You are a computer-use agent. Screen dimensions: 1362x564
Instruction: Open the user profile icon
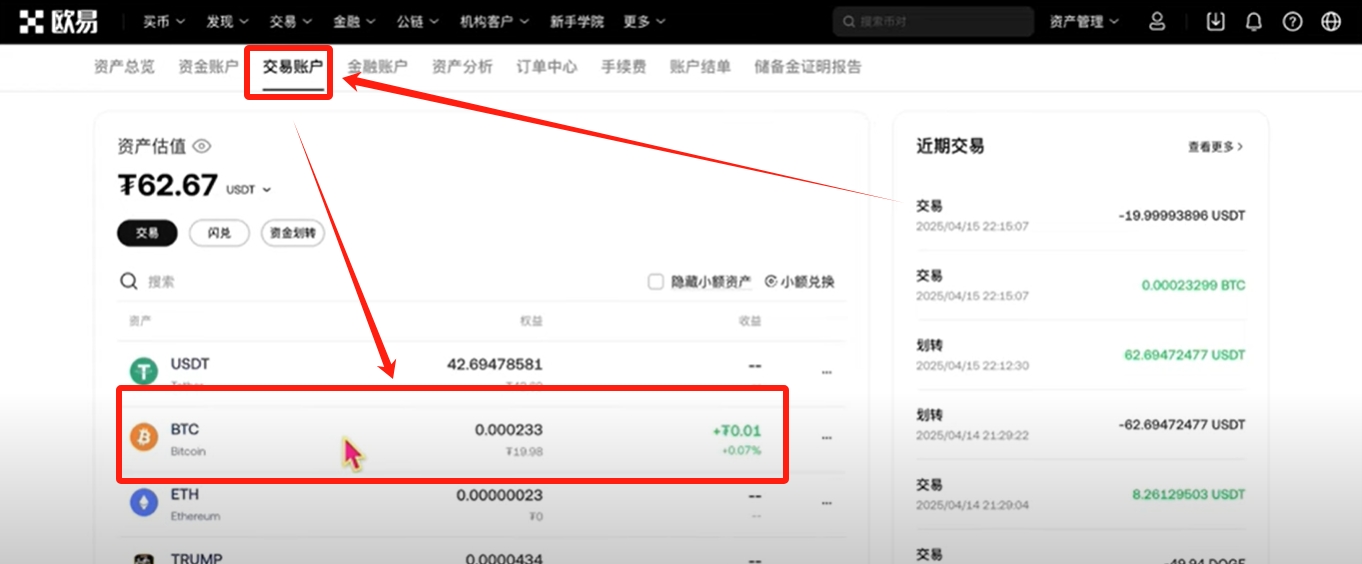pos(1157,21)
